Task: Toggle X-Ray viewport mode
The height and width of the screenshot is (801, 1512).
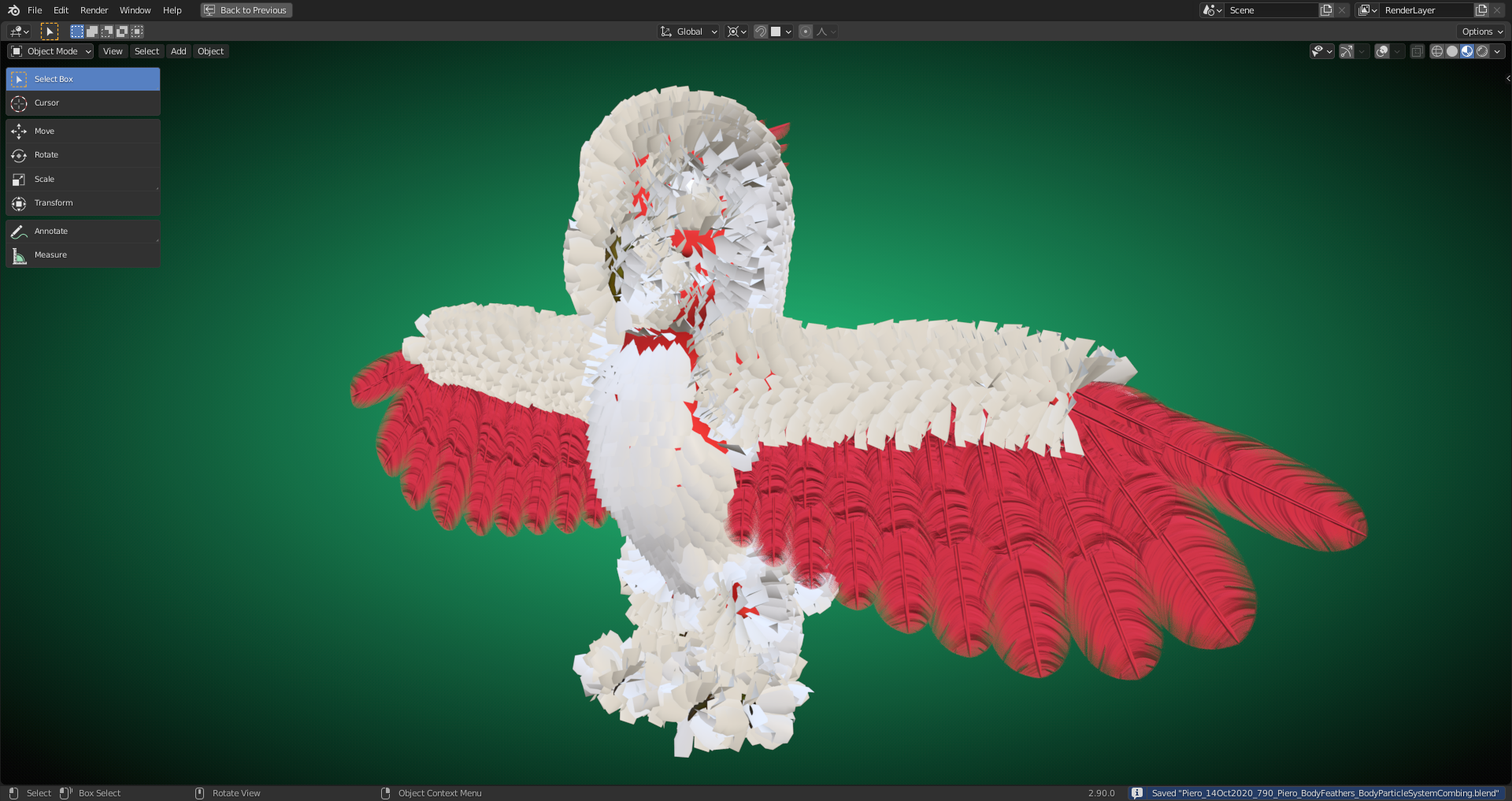Action: tap(1417, 50)
